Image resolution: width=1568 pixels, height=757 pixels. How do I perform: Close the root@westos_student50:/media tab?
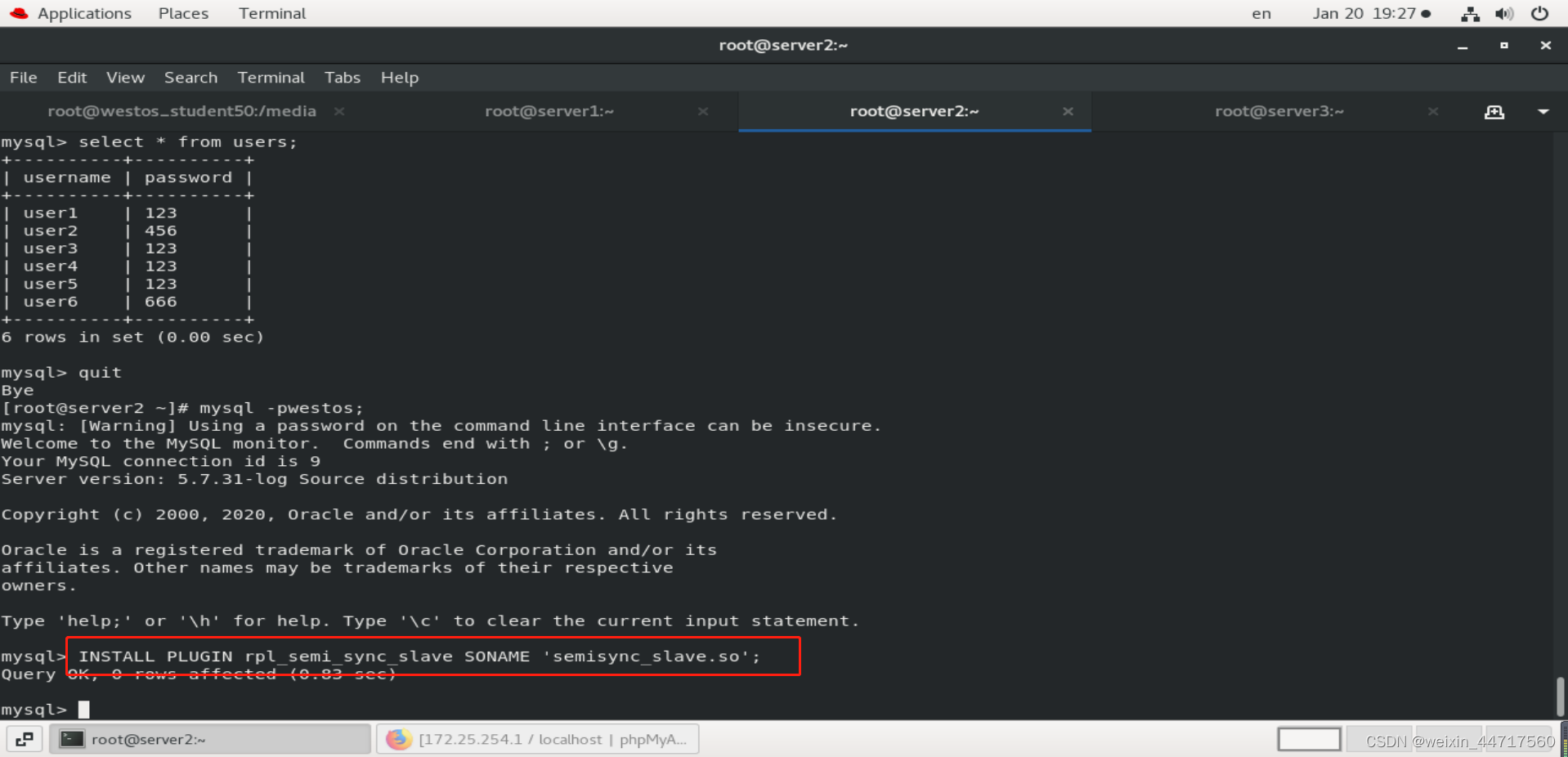coord(339,111)
